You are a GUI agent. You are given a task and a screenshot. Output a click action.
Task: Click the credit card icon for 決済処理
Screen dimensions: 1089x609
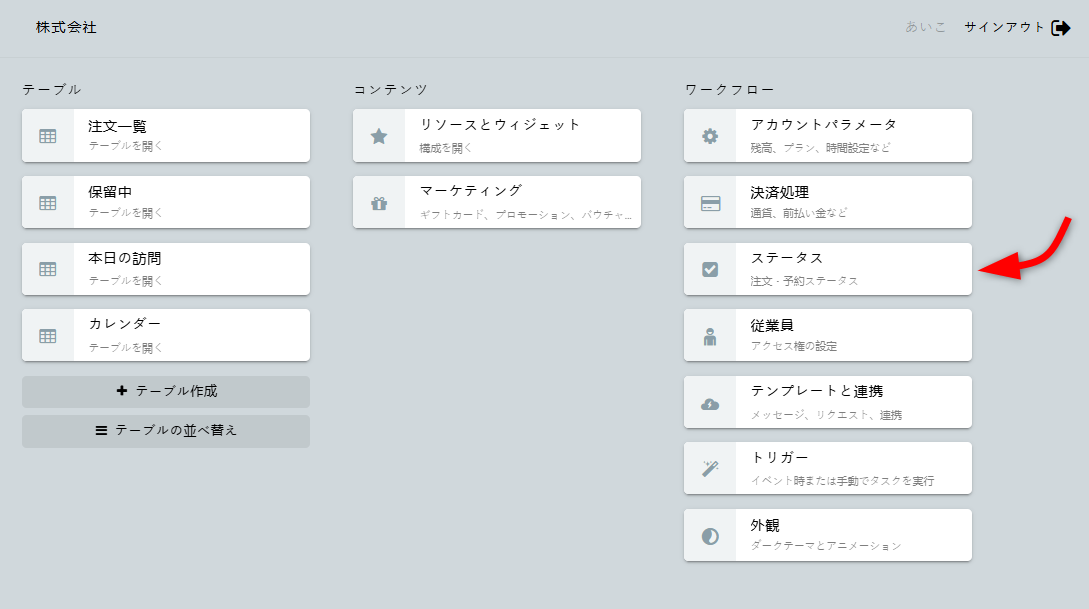click(x=710, y=203)
